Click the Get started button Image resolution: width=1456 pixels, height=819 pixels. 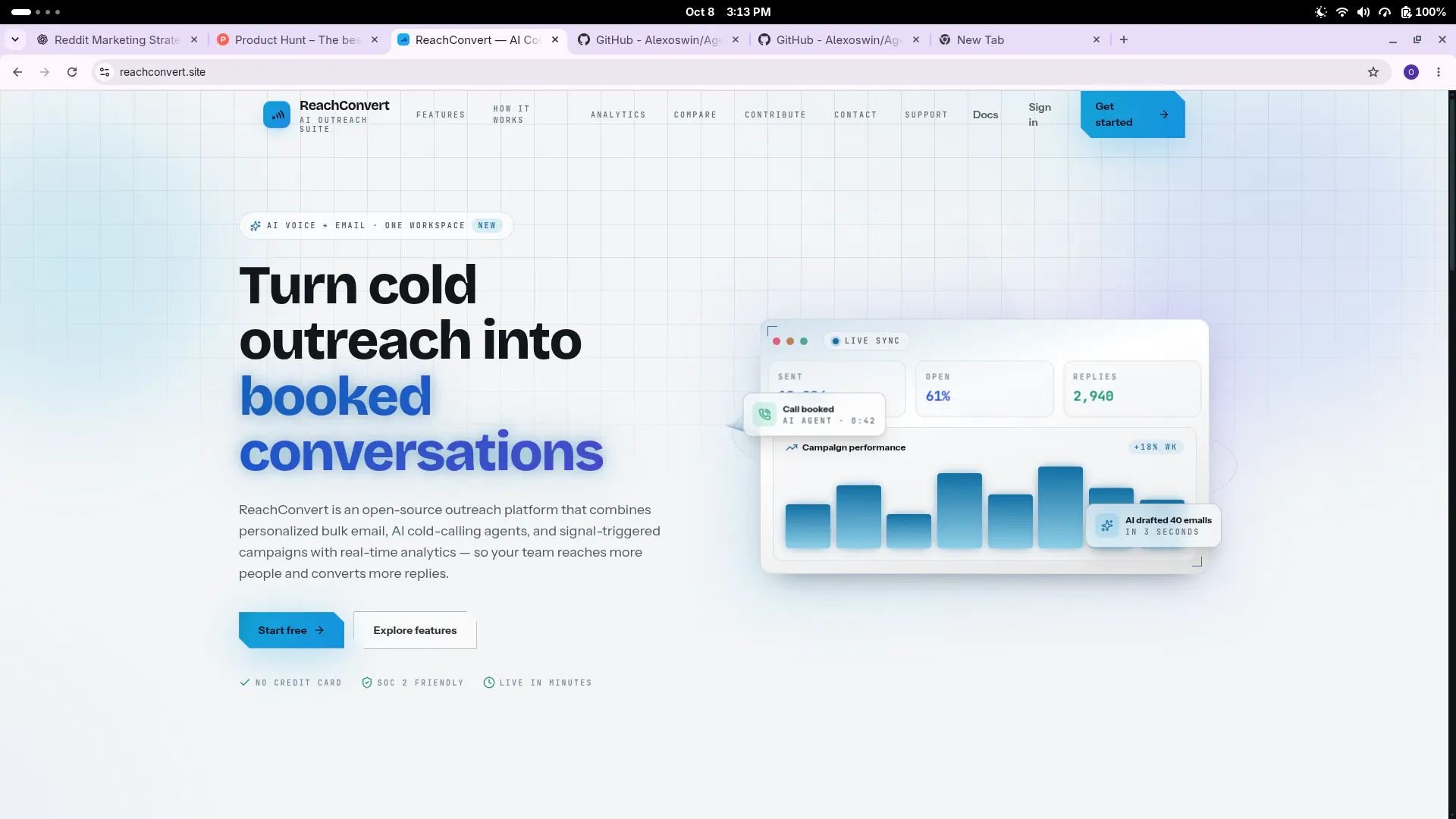(x=1132, y=115)
